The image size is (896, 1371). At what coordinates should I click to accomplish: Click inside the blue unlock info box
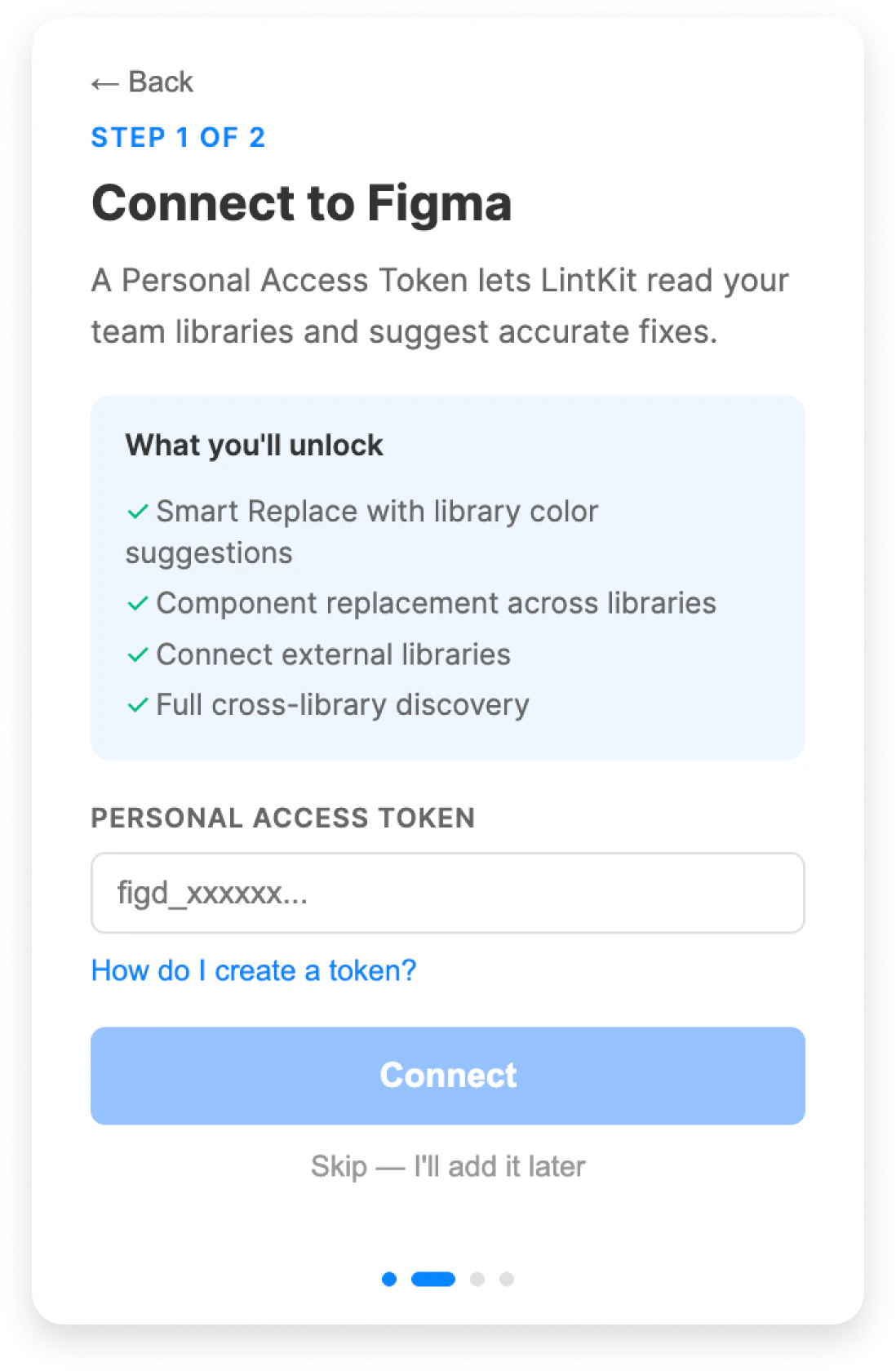pyautogui.click(x=447, y=579)
